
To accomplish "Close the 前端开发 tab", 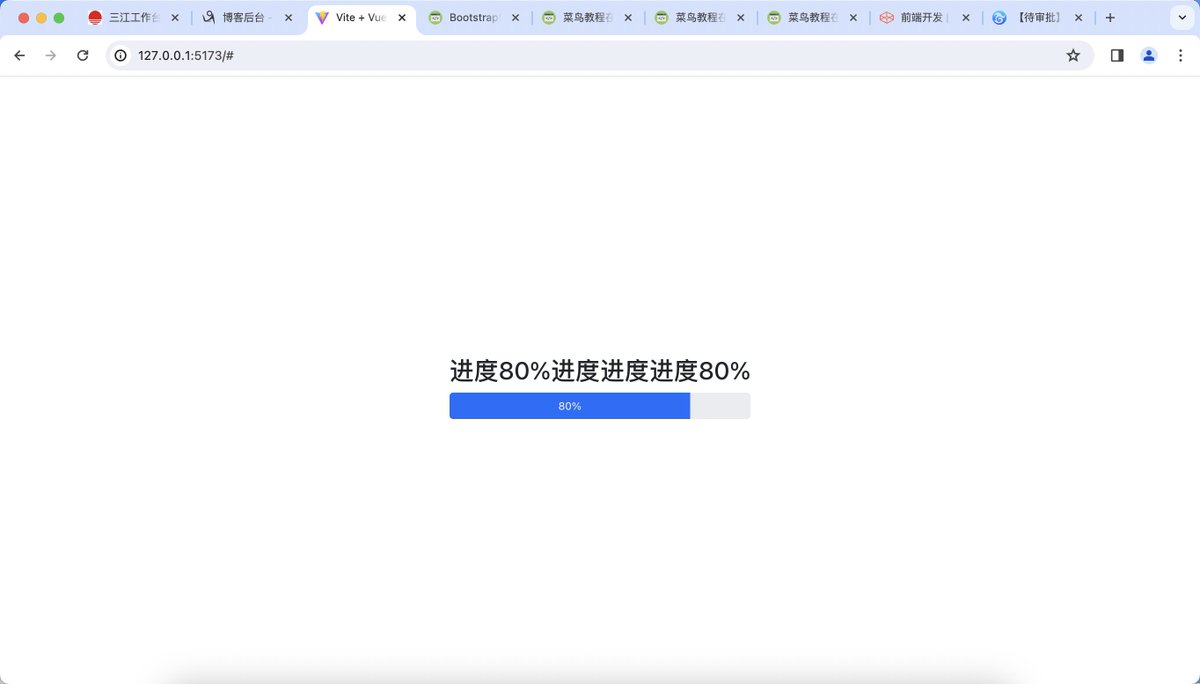I will [967, 18].
